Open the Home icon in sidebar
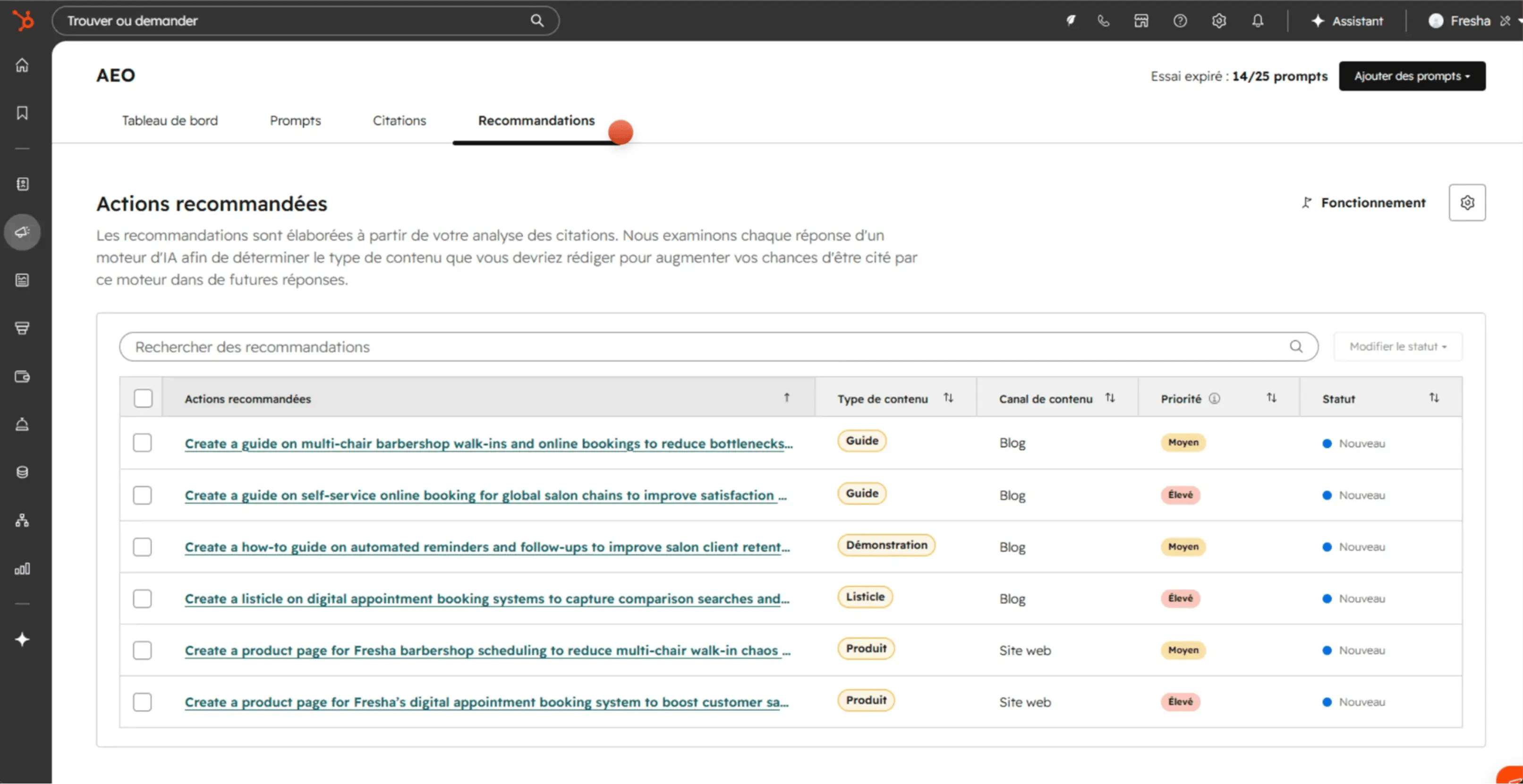The image size is (1523, 784). (22, 65)
